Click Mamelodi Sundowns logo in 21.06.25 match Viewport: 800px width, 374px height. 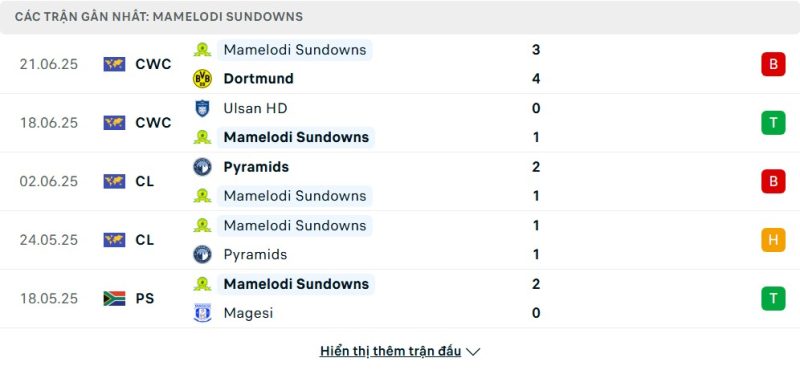pyautogui.click(x=202, y=50)
